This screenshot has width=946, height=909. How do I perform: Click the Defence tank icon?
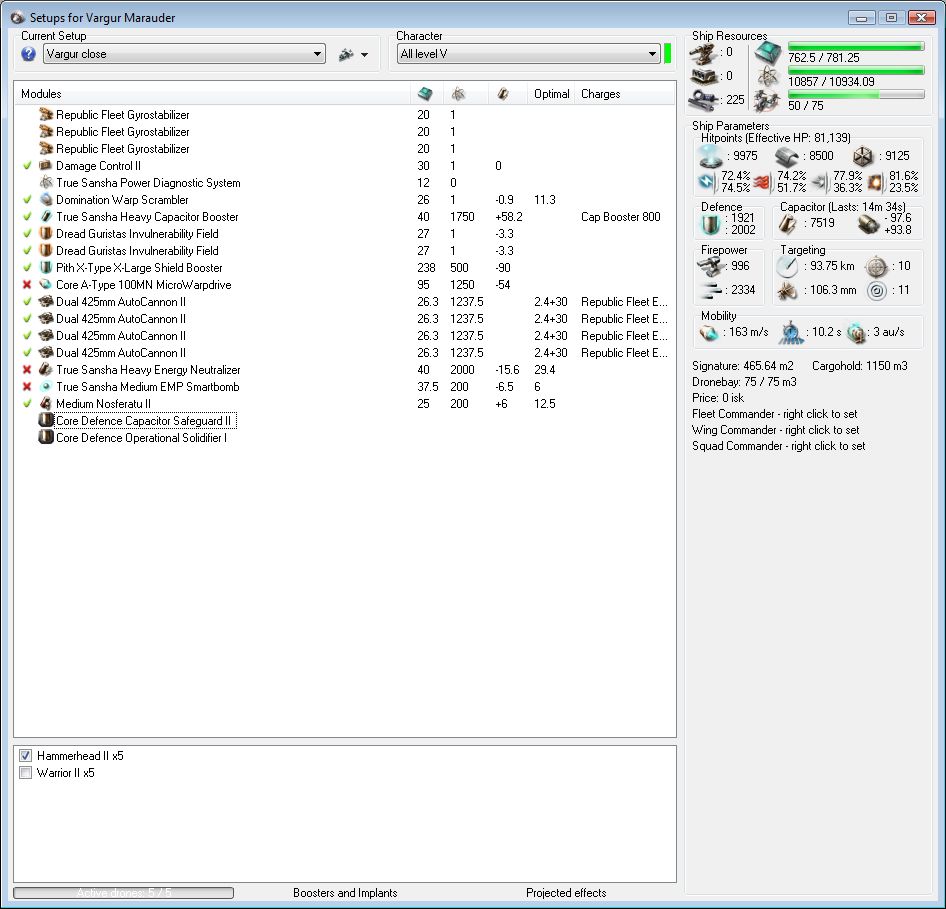click(710, 224)
